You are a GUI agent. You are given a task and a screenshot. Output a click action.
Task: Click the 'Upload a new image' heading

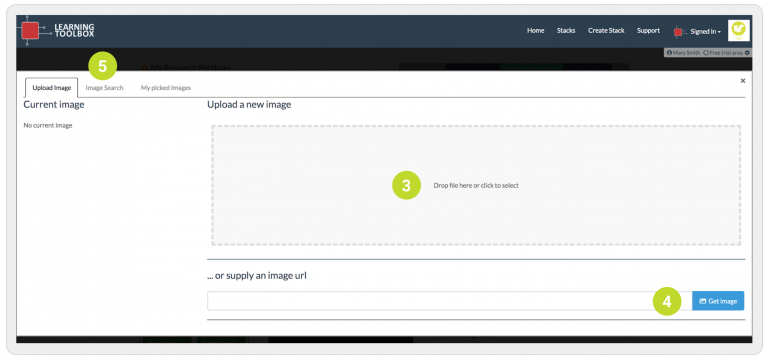coord(249,104)
